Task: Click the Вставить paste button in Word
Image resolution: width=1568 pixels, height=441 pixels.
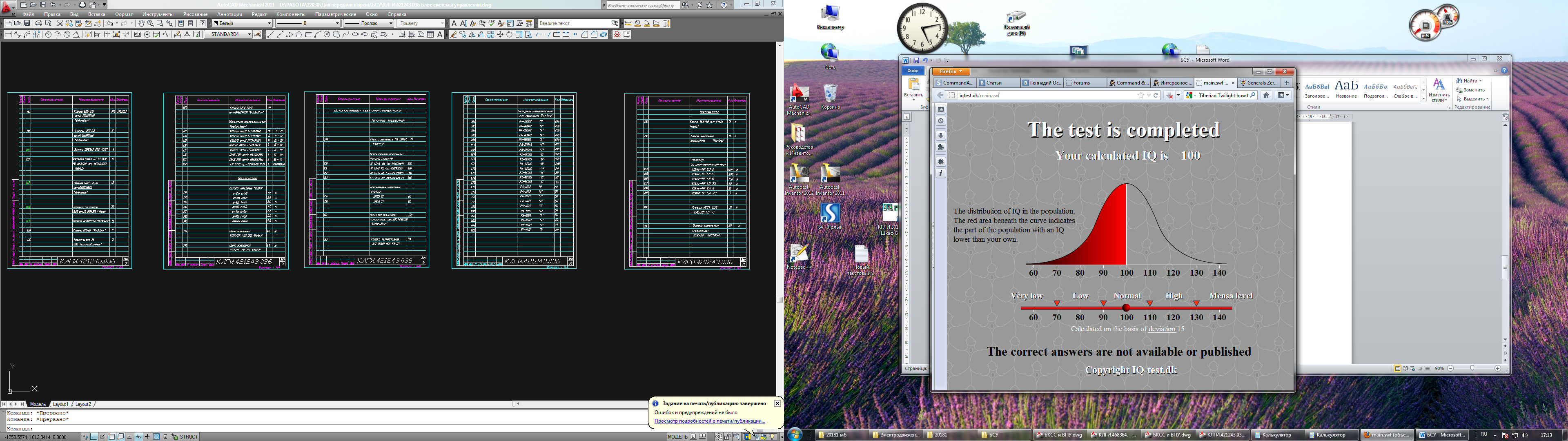Action: click(914, 89)
